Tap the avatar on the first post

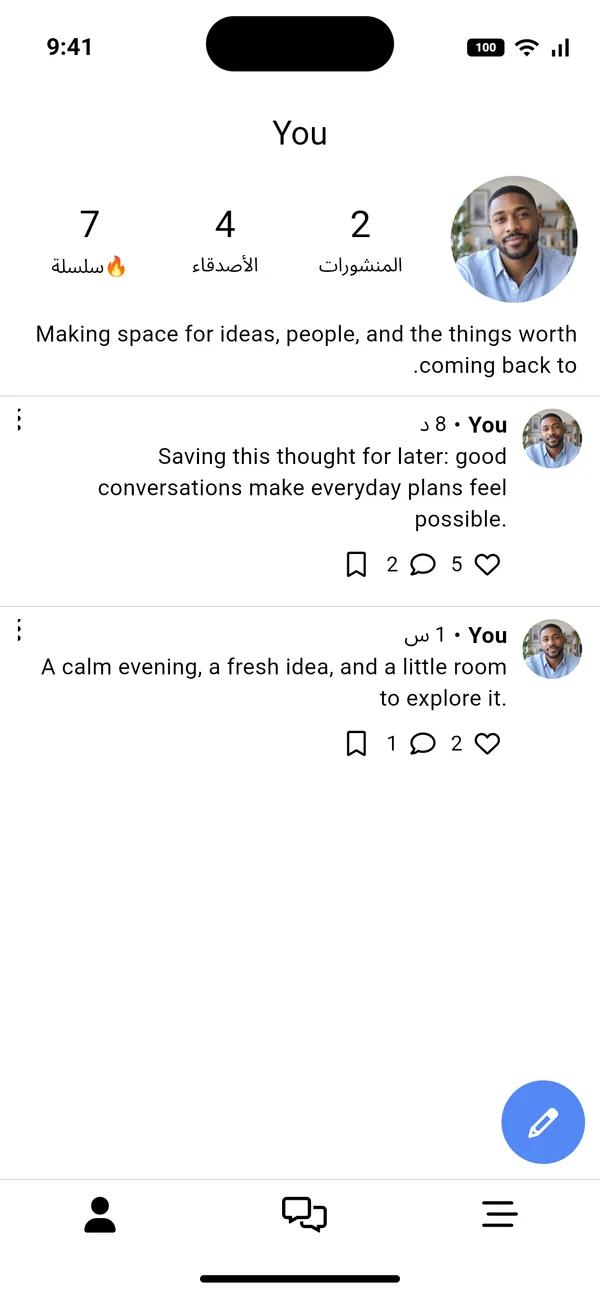tap(552, 438)
